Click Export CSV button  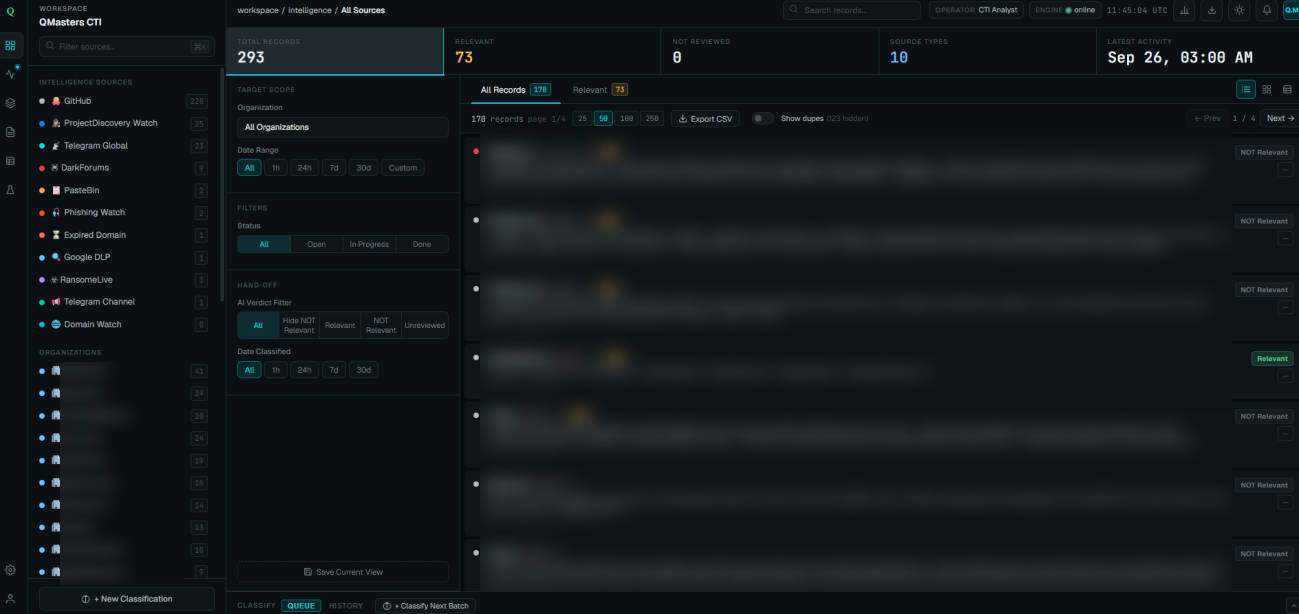[706, 118]
